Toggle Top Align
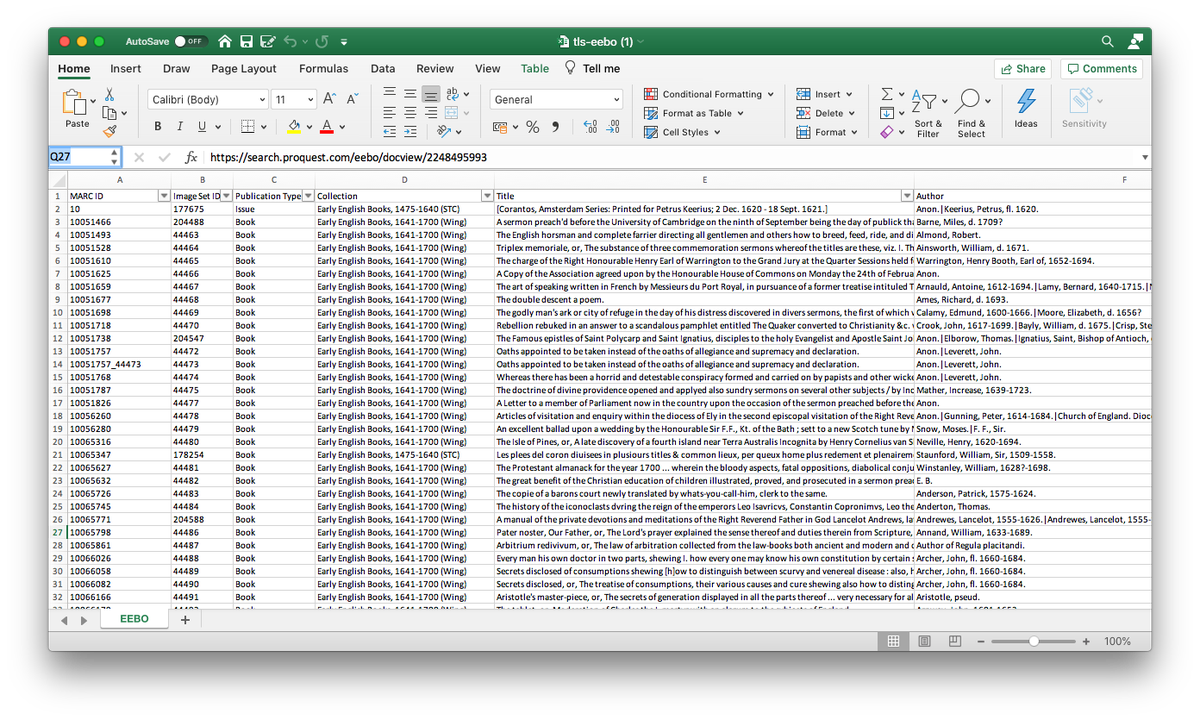This screenshot has height=720, width=1200. [390, 94]
